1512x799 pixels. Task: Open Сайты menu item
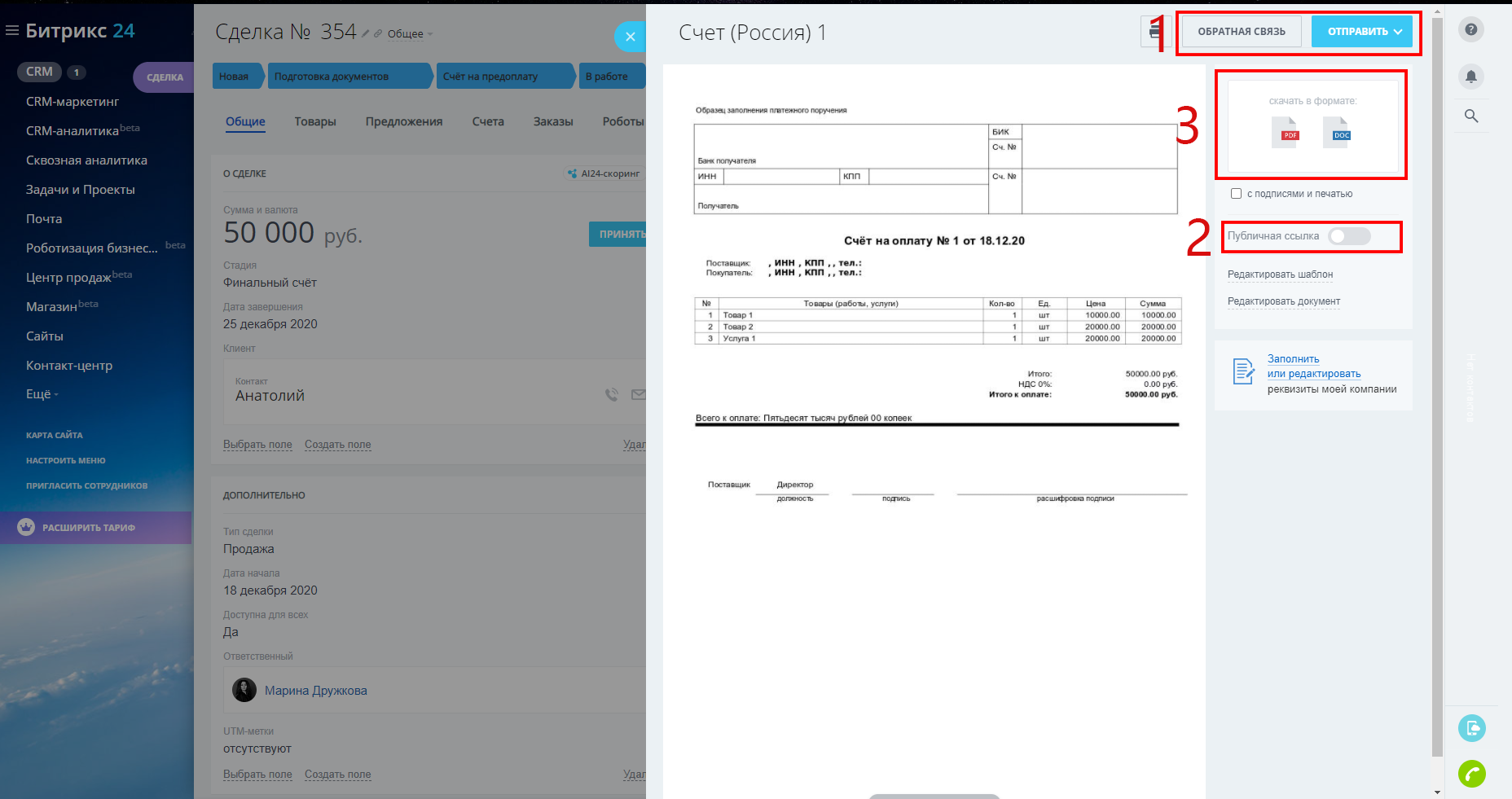pos(45,336)
